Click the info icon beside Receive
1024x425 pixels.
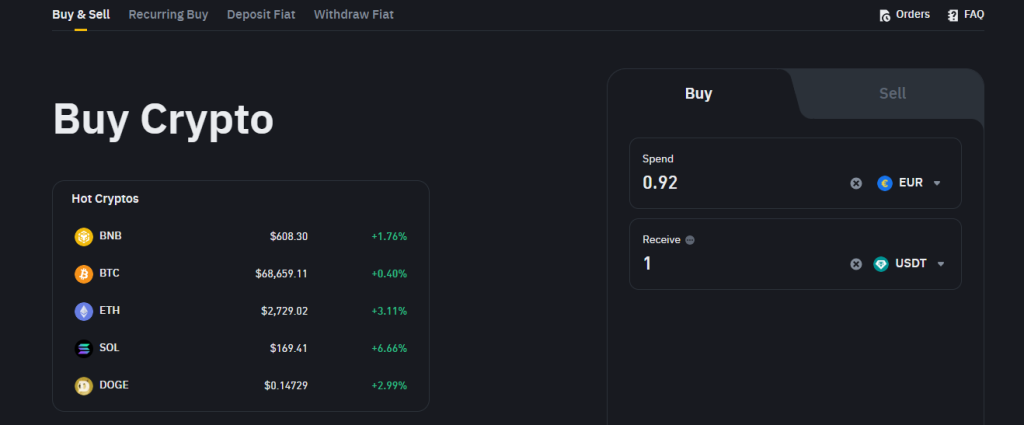click(690, 240)
